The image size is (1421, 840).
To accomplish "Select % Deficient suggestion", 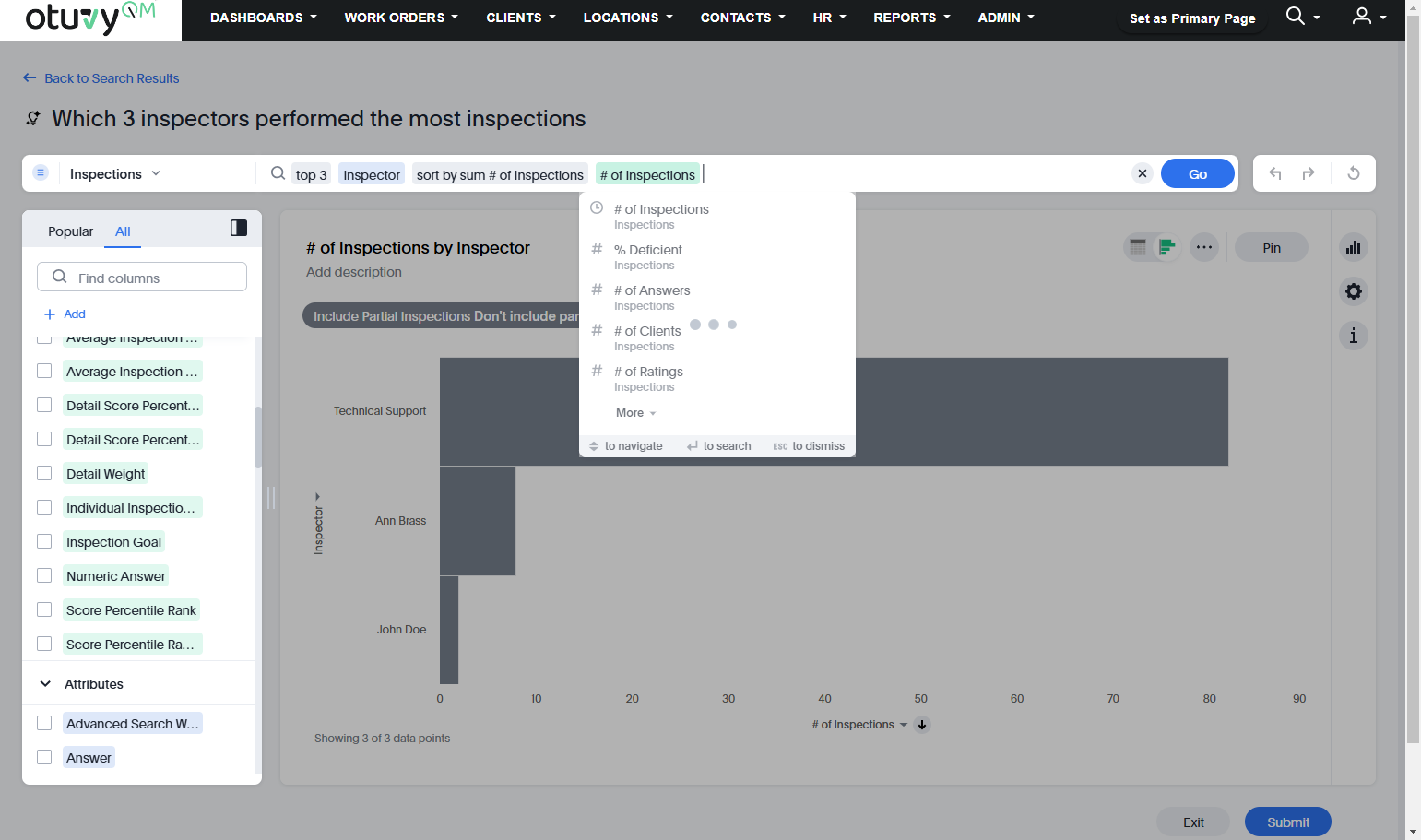I will tap(717, 256).
